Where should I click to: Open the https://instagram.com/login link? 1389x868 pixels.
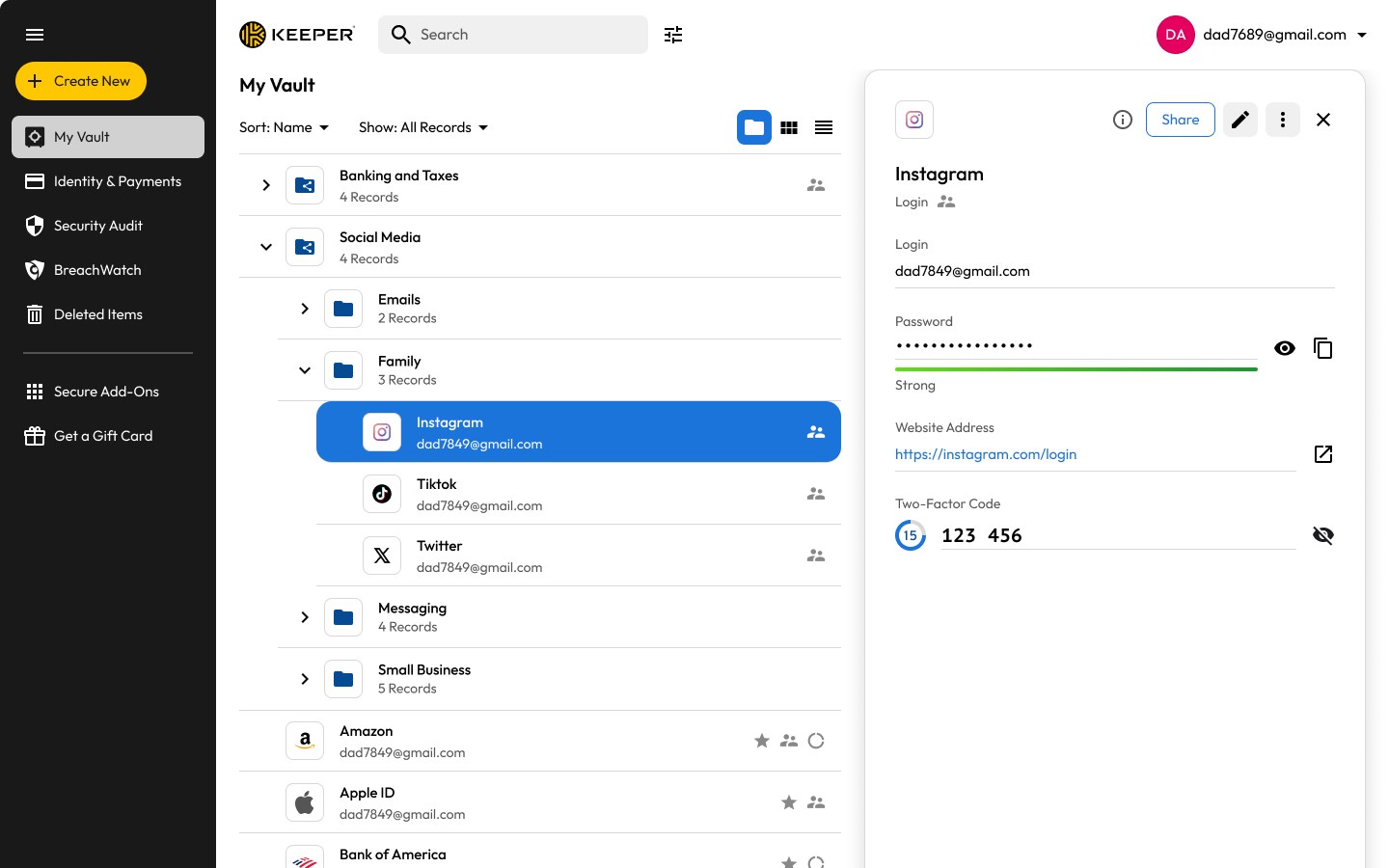pyautogui.click(x=986, y=454)
